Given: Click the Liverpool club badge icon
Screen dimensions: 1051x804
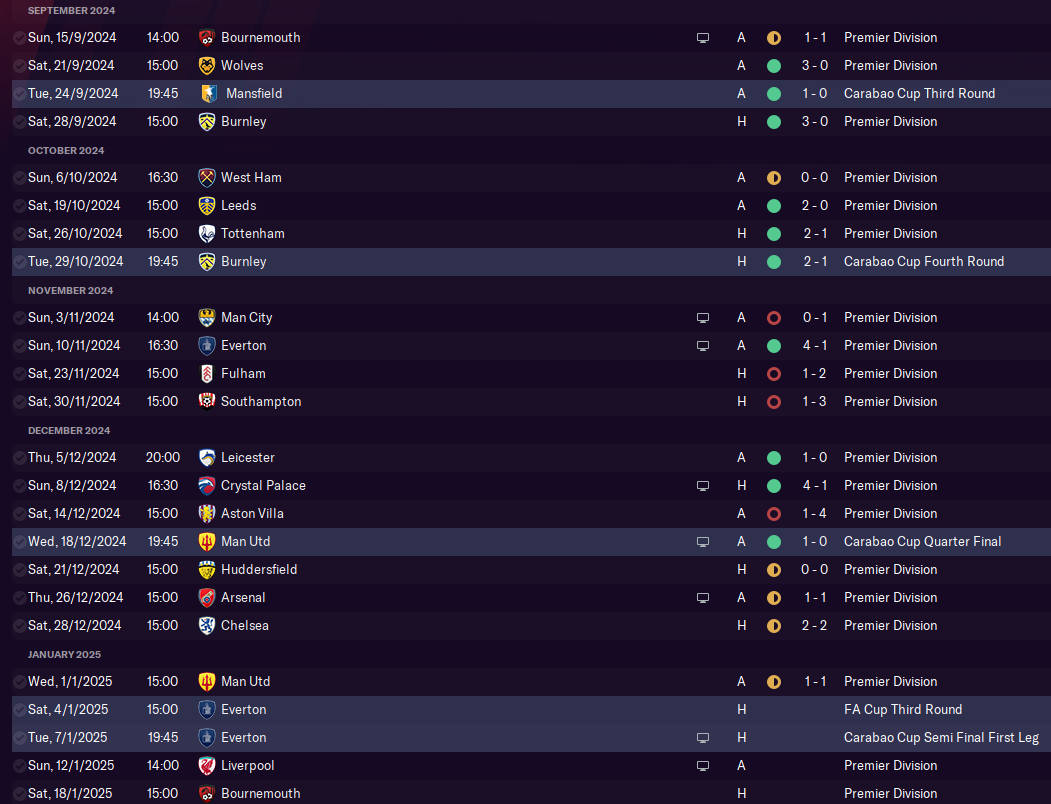Looking at the screenshot, I should point(207,766).
